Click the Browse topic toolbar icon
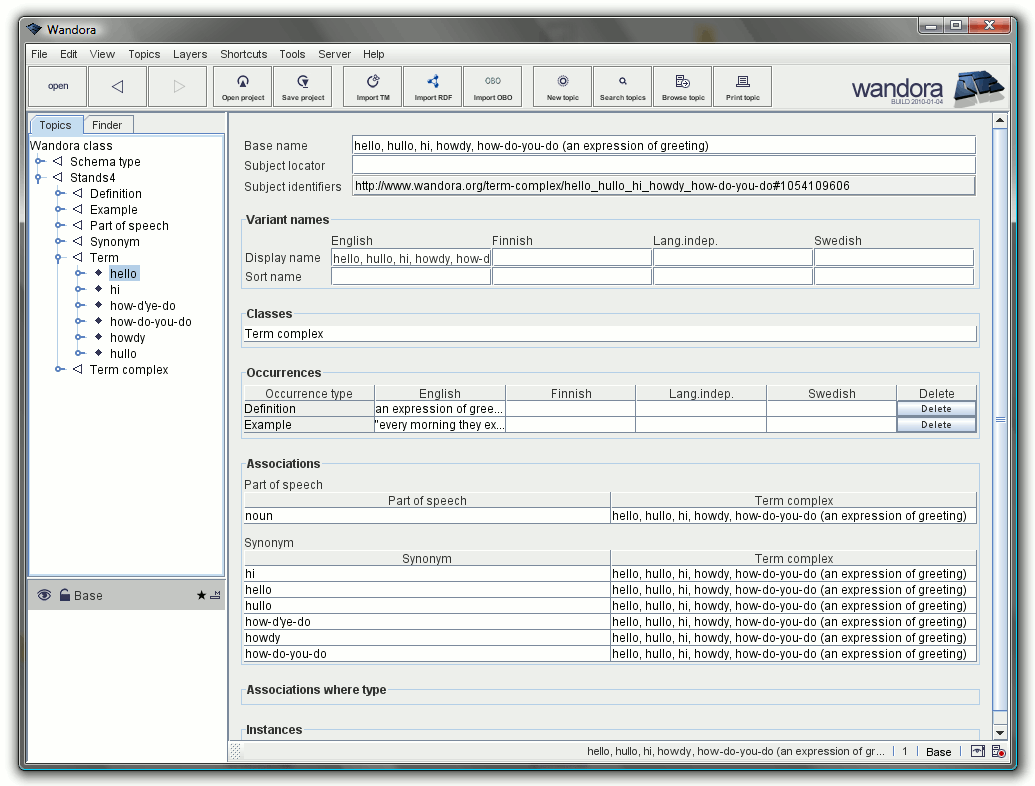The width and height of the screenshot is (1035, 786). [682, 86]
